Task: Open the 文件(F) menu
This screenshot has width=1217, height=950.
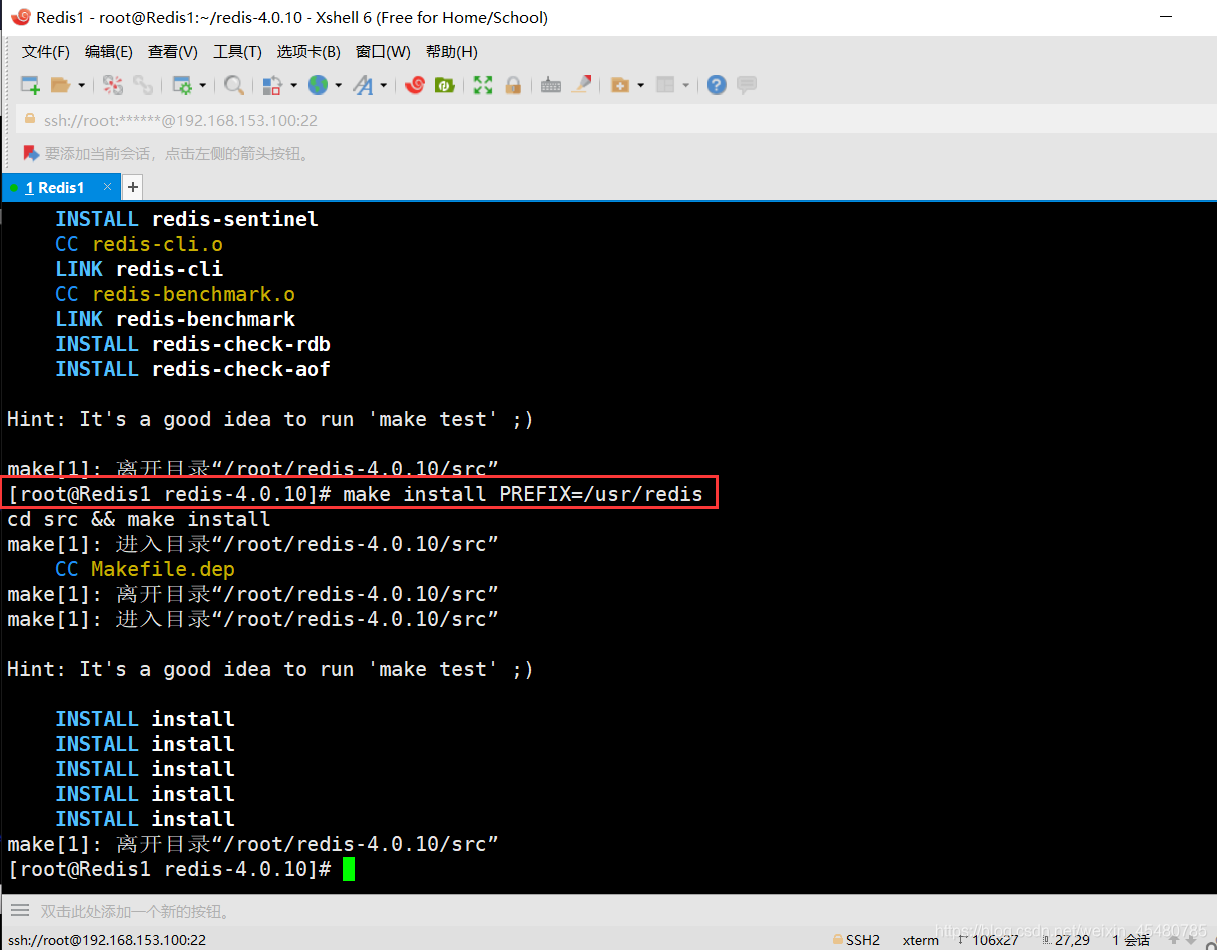Action: 46,51
